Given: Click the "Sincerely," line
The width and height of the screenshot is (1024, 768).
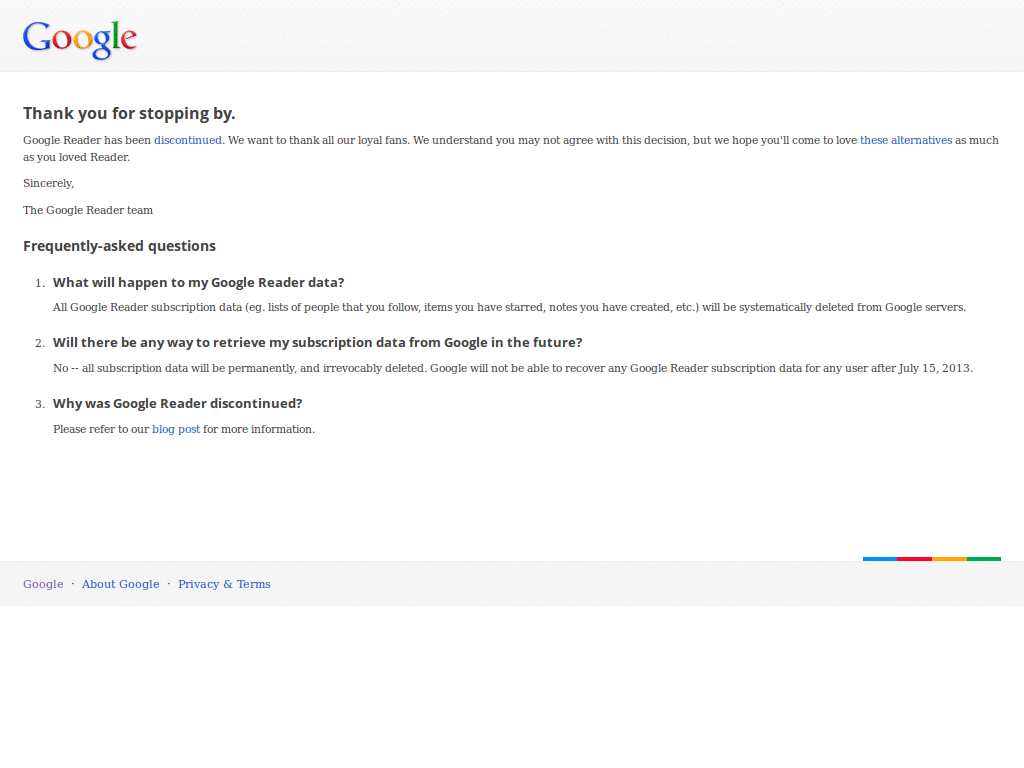Looking at the screenshot, I should coord(48,184).
